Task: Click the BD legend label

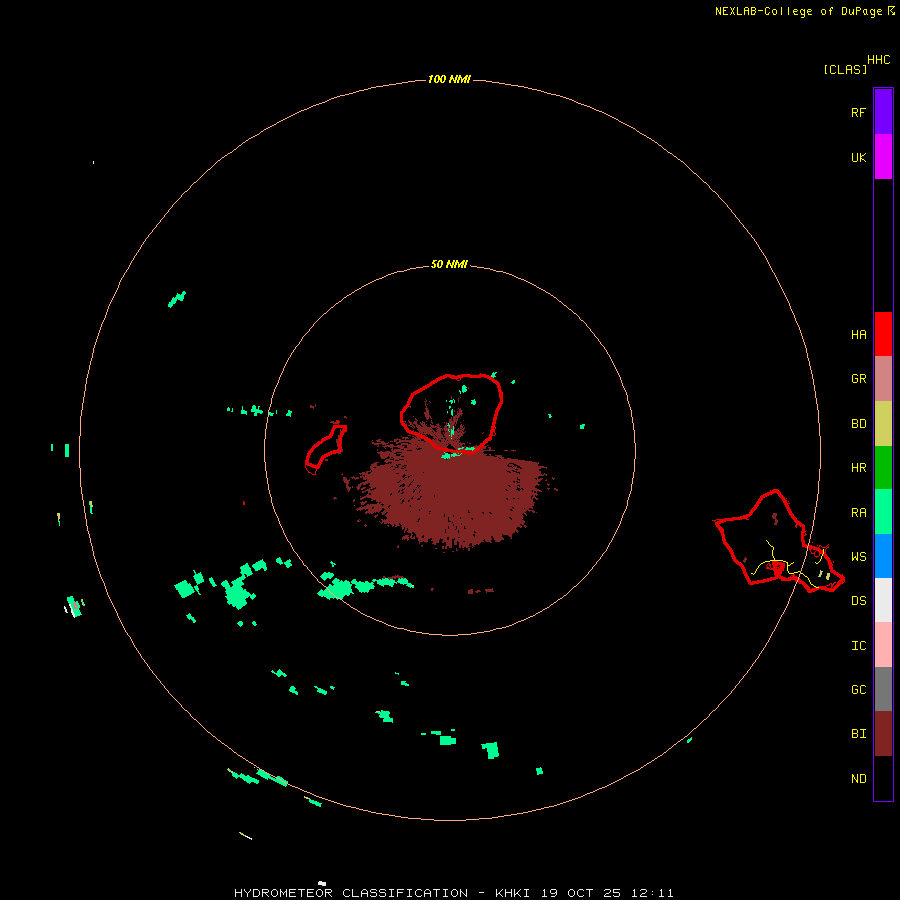Action: [858, 424]
